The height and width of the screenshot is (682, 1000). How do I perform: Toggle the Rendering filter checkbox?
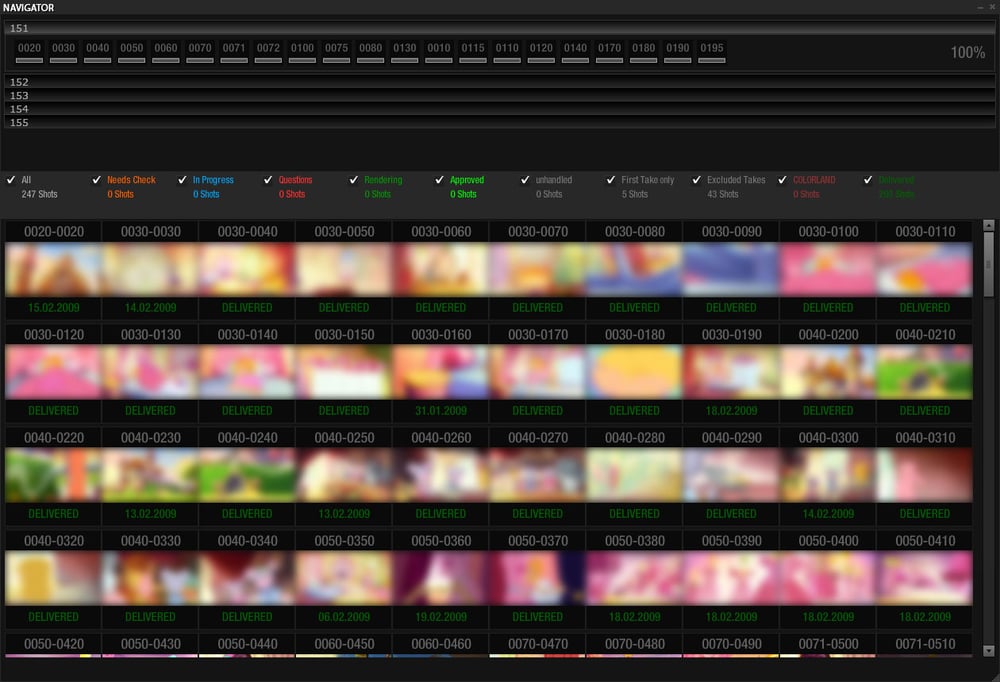coord(353,180)
